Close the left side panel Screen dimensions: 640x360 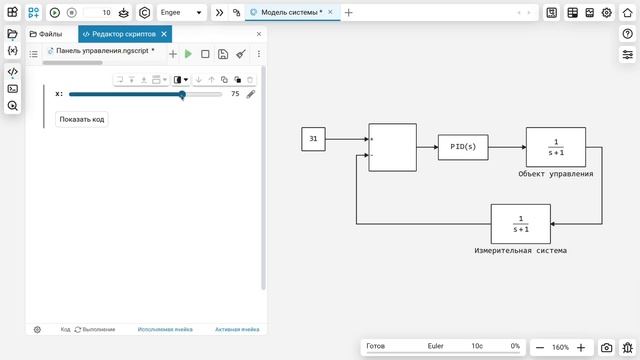pos(259,34)
